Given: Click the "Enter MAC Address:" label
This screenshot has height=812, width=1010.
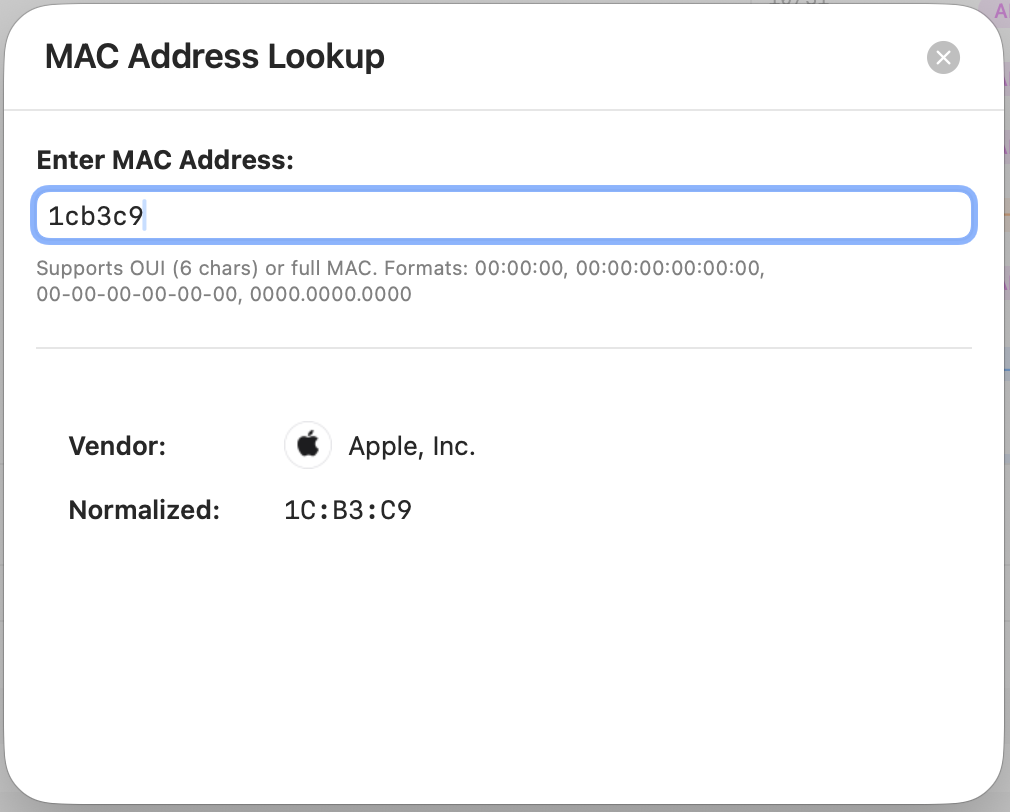Looking at the screenshot, I should point(165,160).
